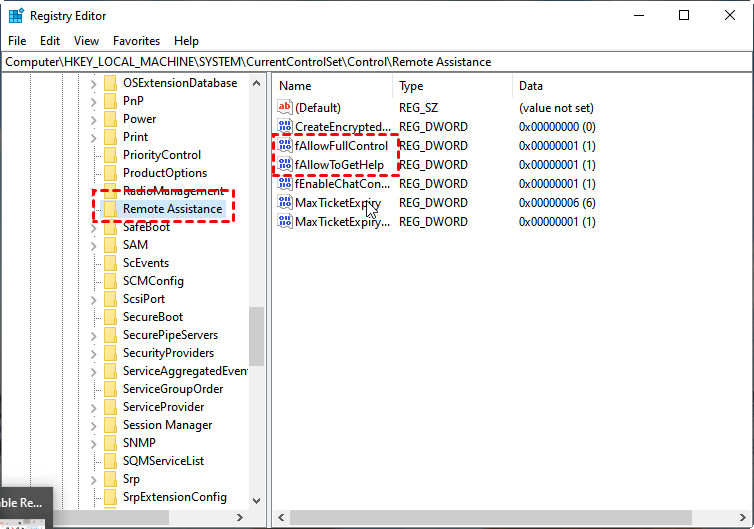Open the File menu
Viewport: 754px width, 529px height.
coord(17,41)
